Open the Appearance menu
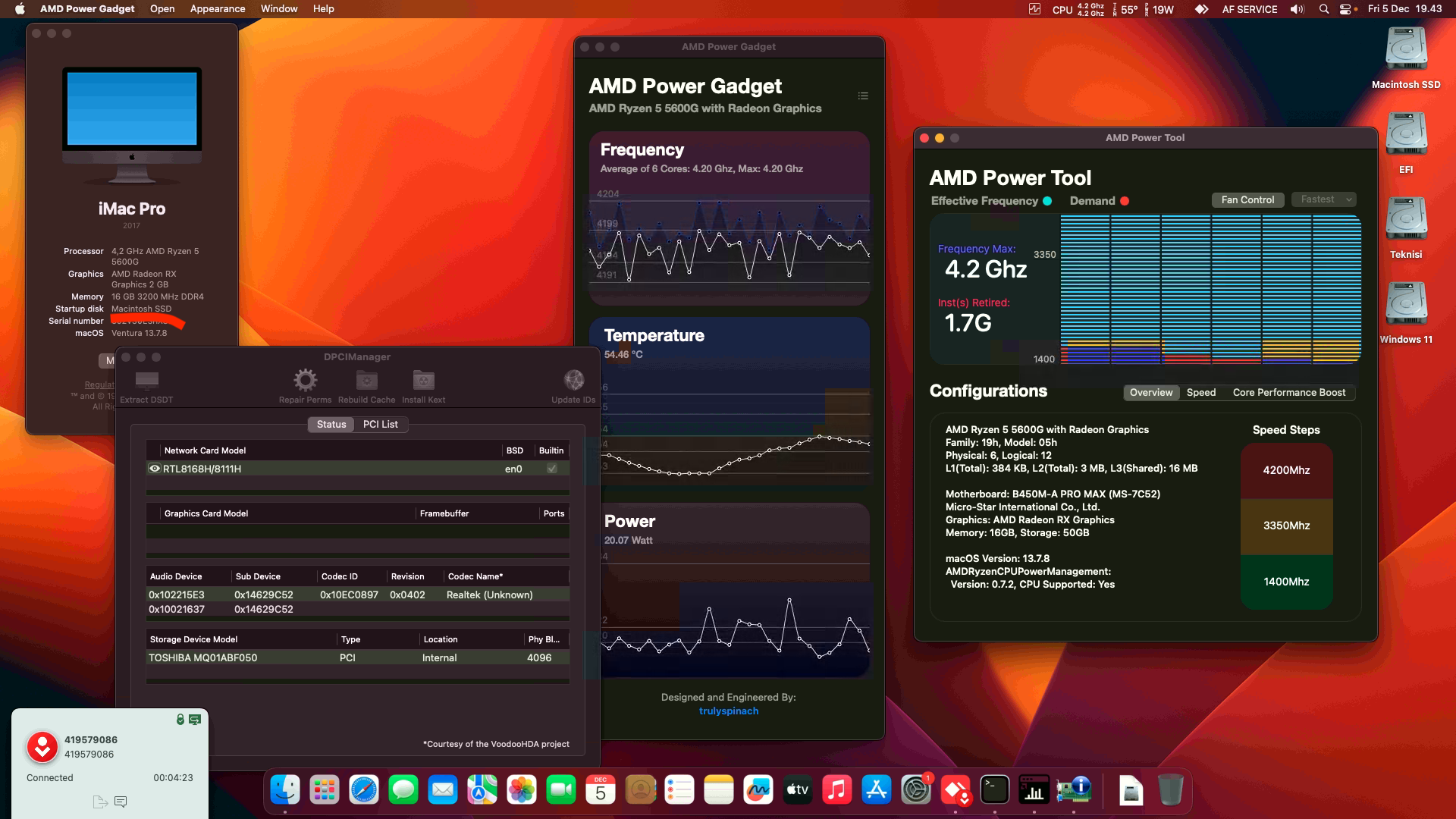Viewport: 1456px width, 819px height. click(x=217, y=8)
